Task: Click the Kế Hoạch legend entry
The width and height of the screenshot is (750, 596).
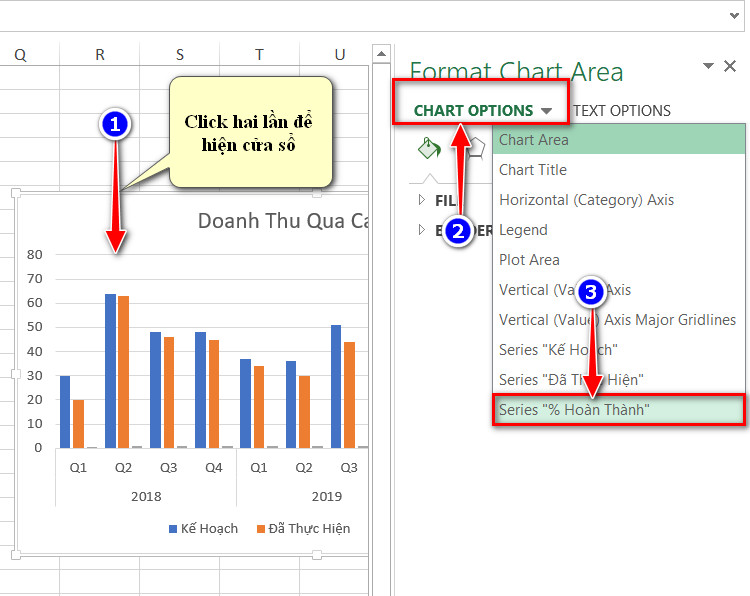Action: (x=204, y=529)
